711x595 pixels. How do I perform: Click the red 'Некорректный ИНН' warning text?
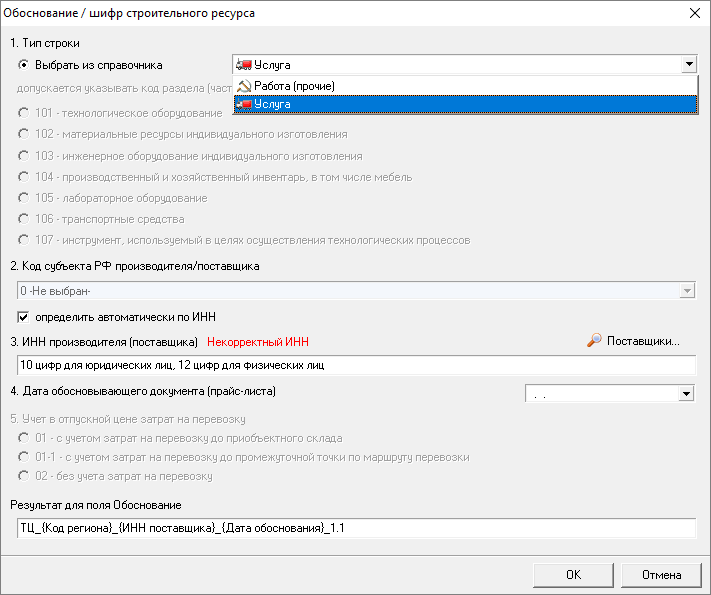point(258,342)
